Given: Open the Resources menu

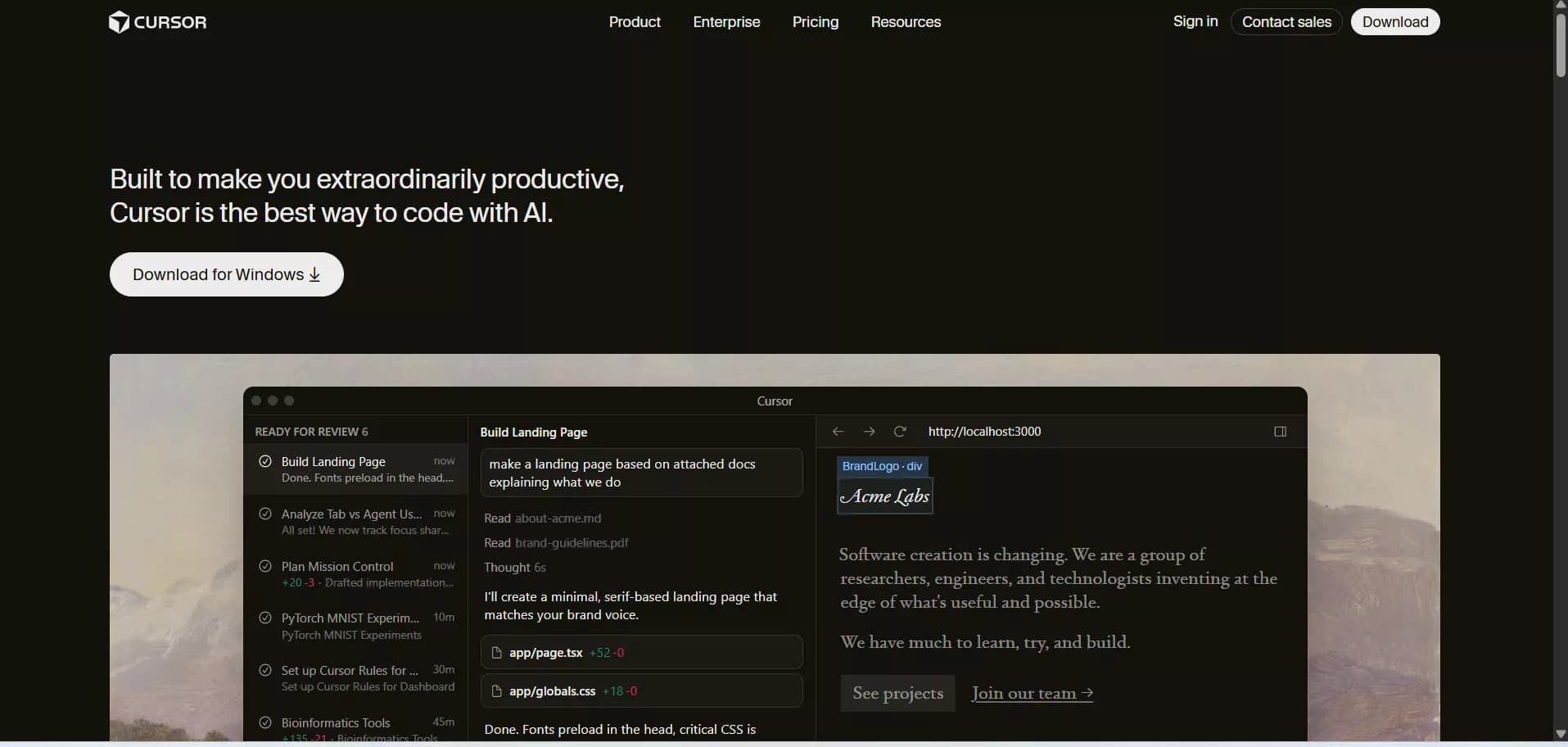Looking at the screenshot, I should [906, 22].
